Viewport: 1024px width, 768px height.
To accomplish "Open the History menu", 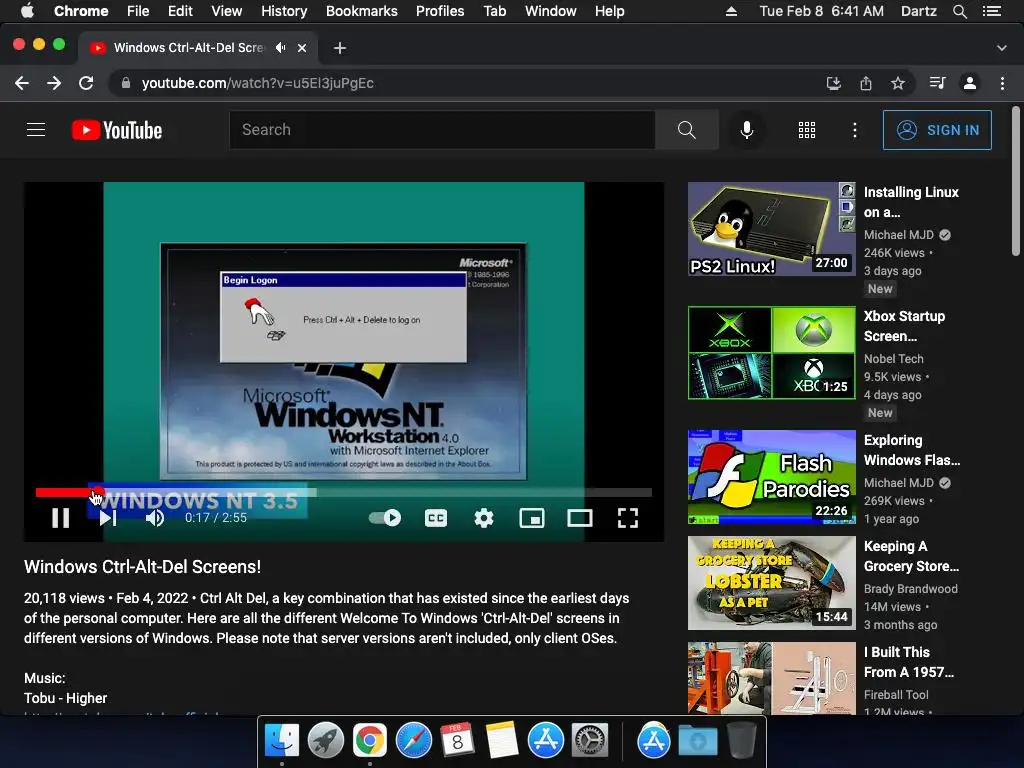I will [284, 11].
